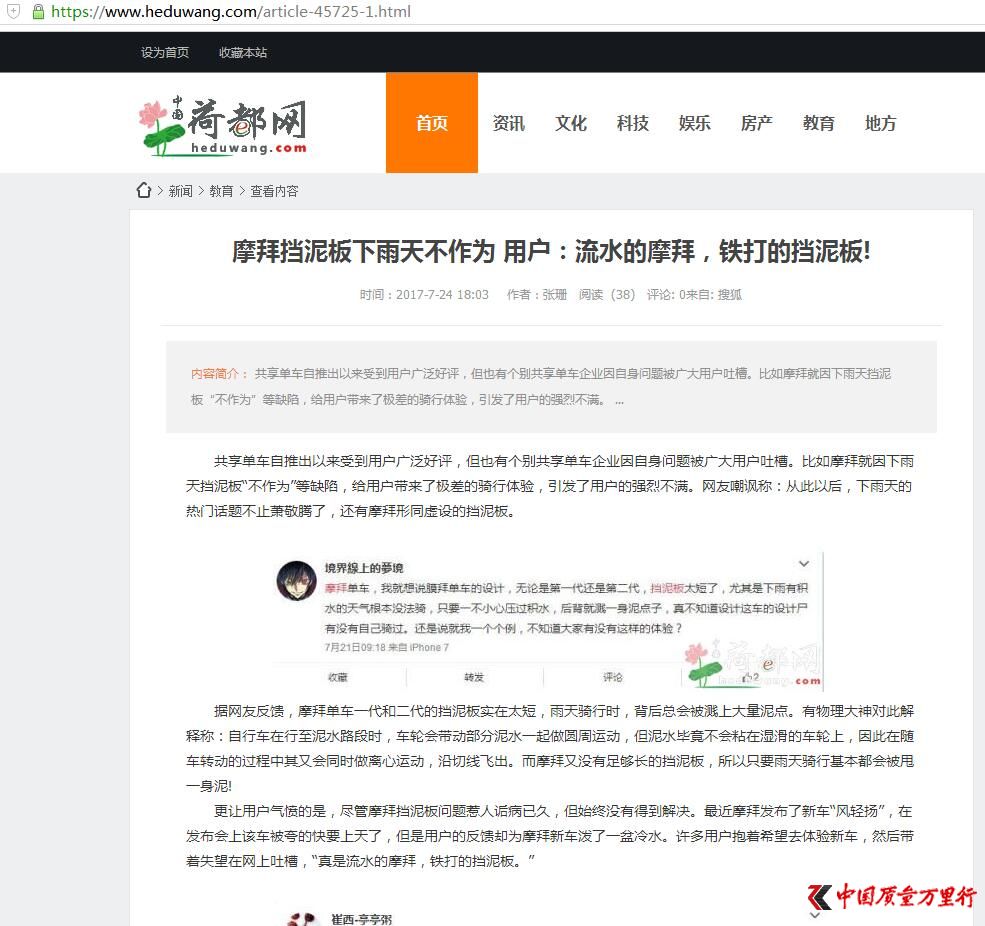Image resolution: width=985 pixels, height=926 pixels.
Task: Click the read count 阅读 (38)
Action: point(607,295)
